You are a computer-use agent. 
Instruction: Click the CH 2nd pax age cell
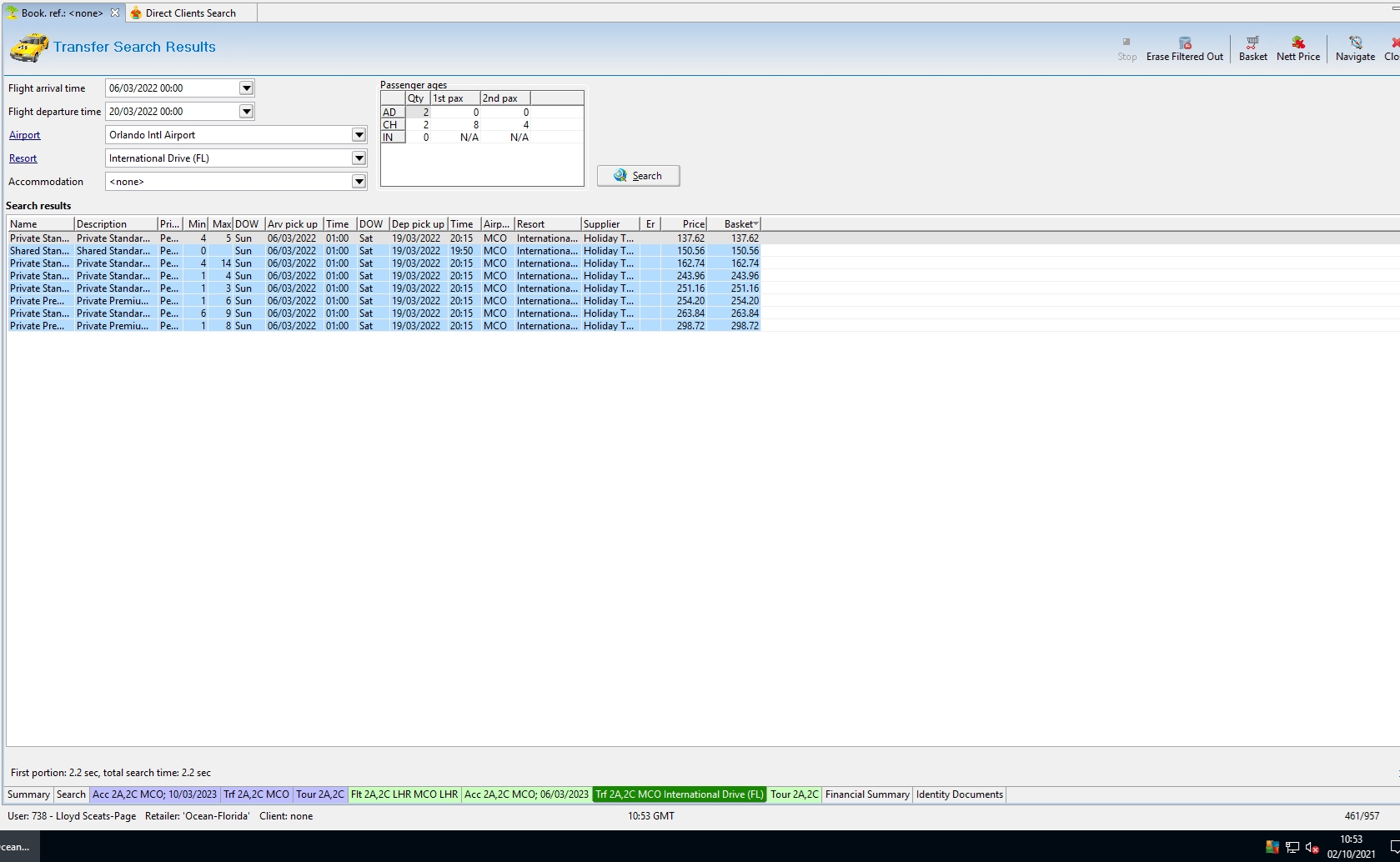pos(505,125)
